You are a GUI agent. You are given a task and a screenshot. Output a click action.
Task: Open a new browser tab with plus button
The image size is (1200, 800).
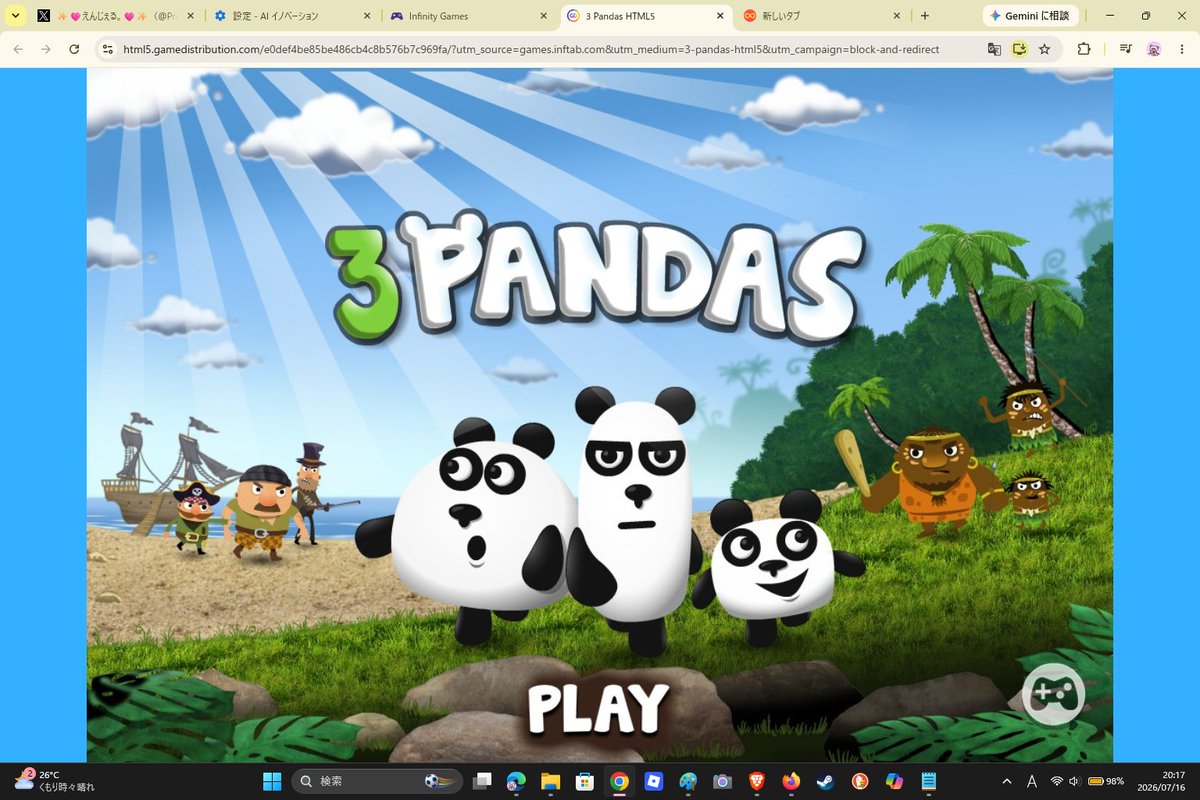924,16
